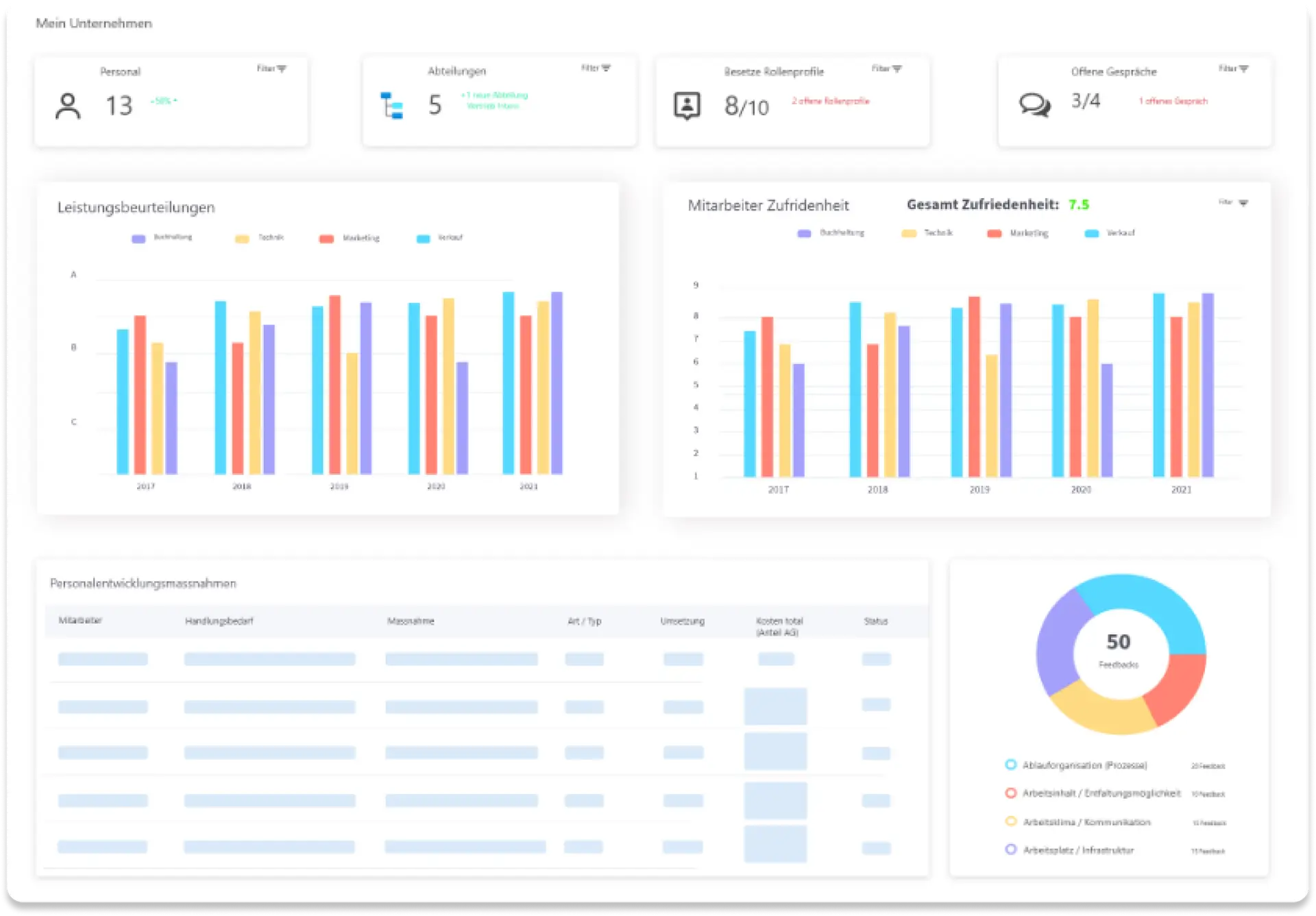Click the Offene Gespräche value '3/4'
Screen dimensions: 1316x916
(1086, 101)
